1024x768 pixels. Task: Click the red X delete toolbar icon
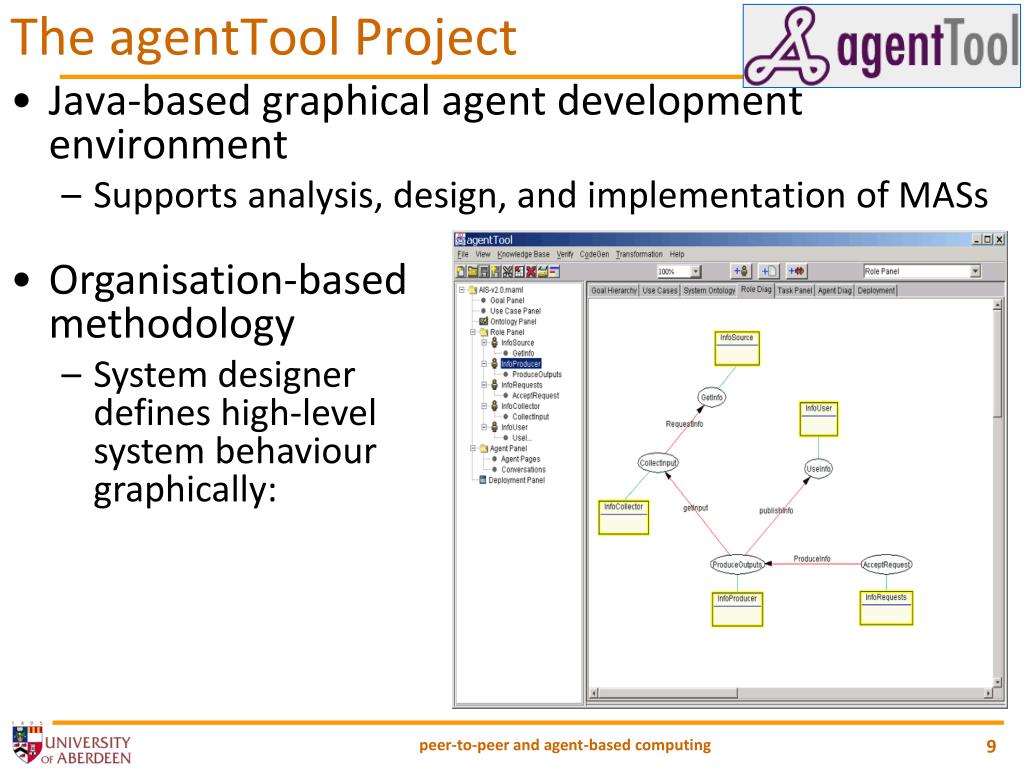[531, 272]
